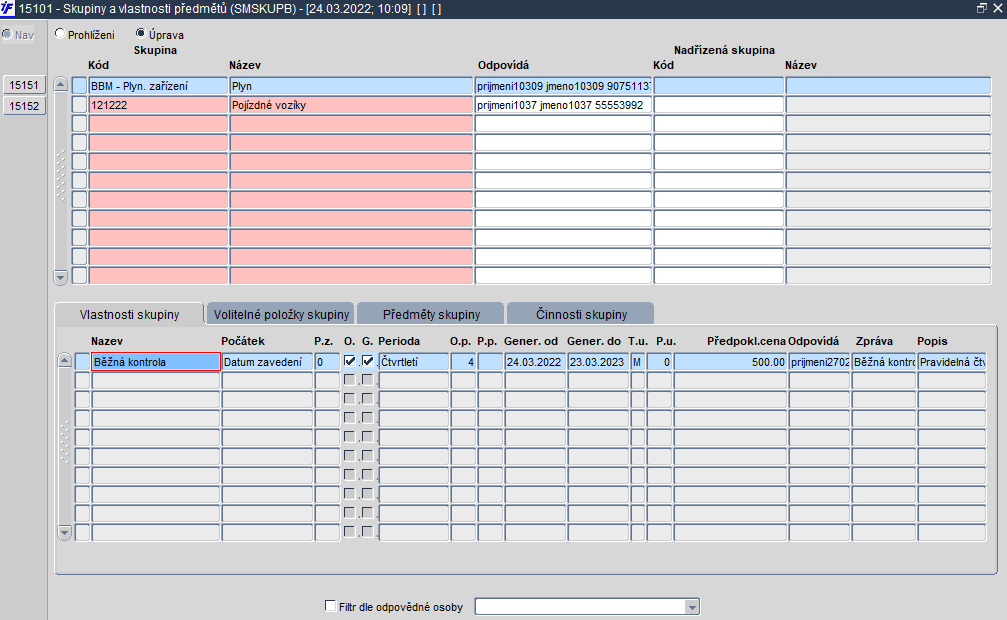
Task: Click the Nadřízená skupina Kód field of 121222 row
Action: coord(719,105)
